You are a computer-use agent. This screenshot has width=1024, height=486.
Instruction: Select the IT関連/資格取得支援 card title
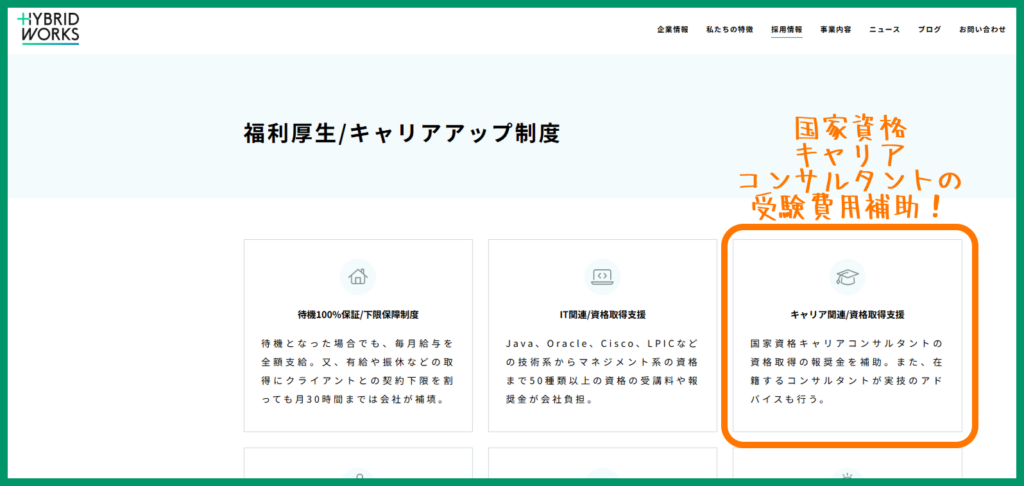click(602, 313)
